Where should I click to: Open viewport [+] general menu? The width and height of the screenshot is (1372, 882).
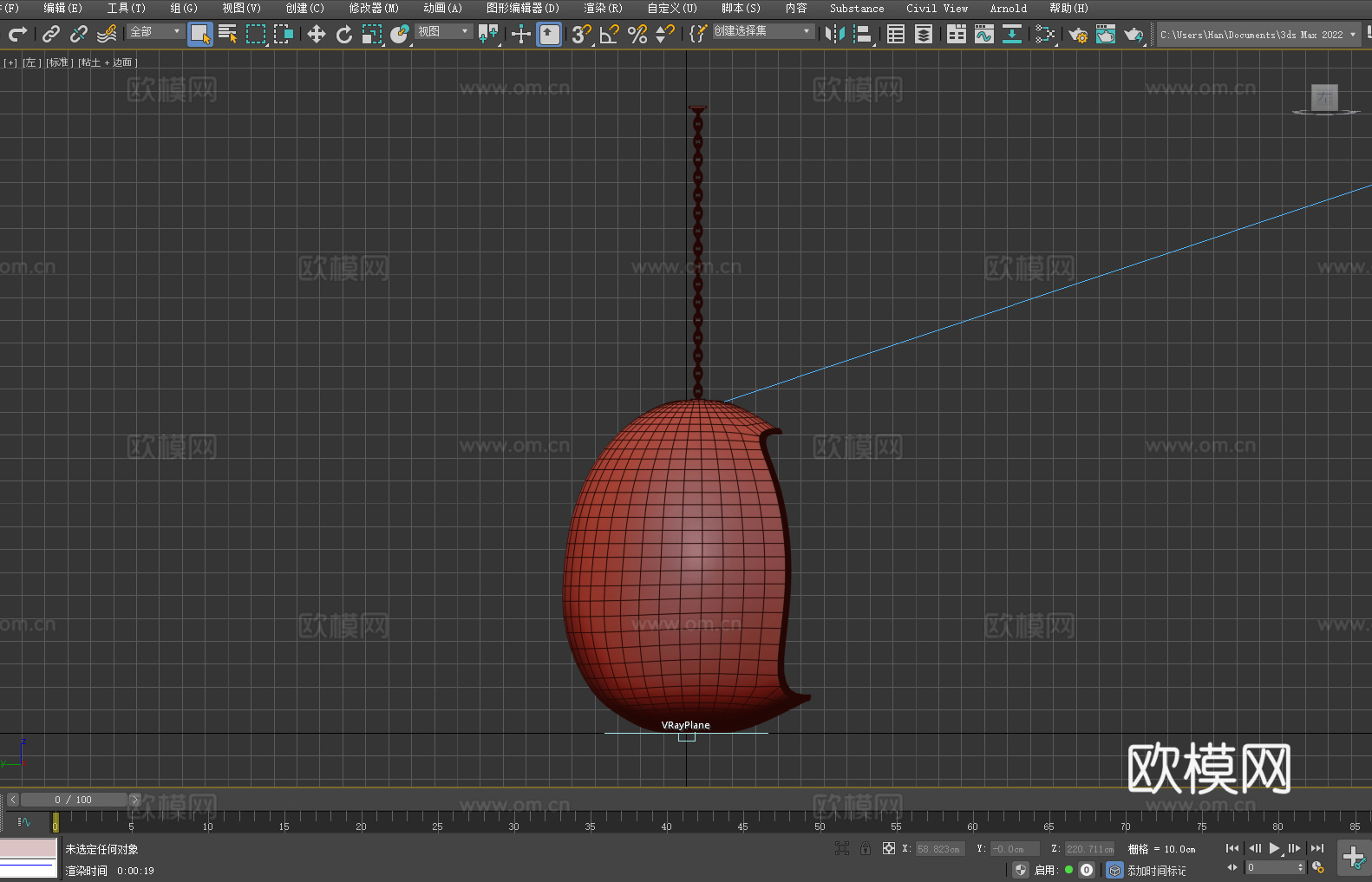coord(10,62)
